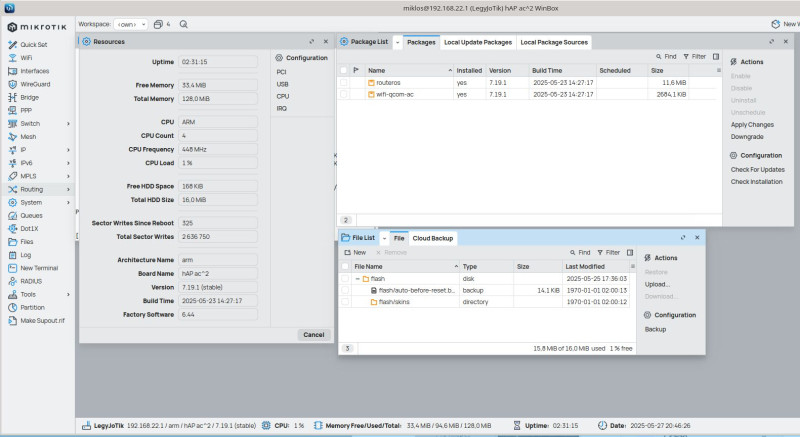
Task: Click the MikroTik logo
Action: pos(37,27)
